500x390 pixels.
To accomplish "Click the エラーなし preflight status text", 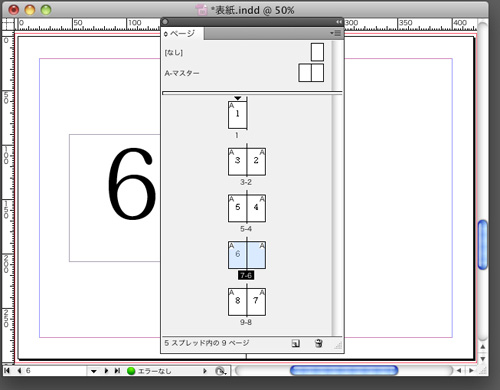I will [x=154, y=371].
